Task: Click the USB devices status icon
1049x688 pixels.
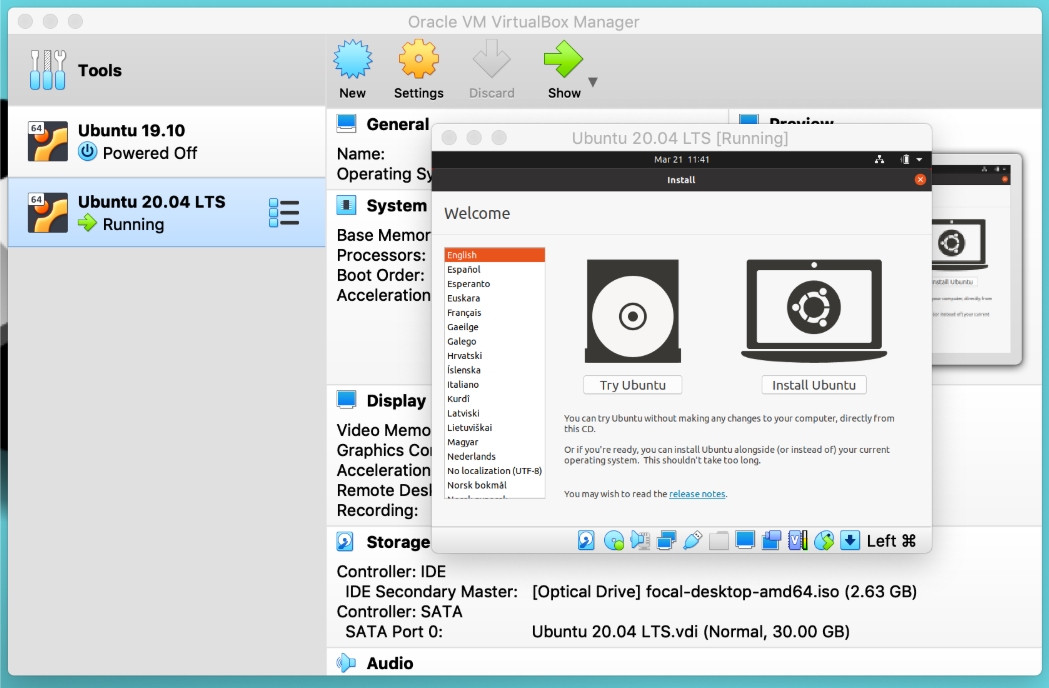Action: pos(692,540)
